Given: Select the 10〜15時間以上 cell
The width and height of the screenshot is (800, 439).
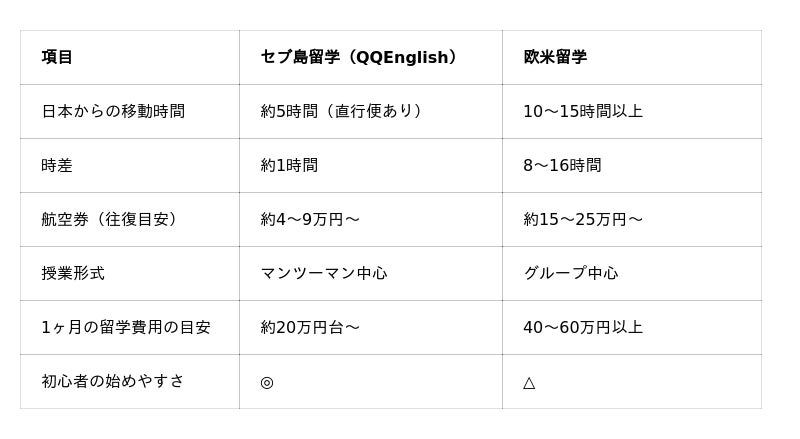Looking at the screenshot, I should tap(583, 111).
